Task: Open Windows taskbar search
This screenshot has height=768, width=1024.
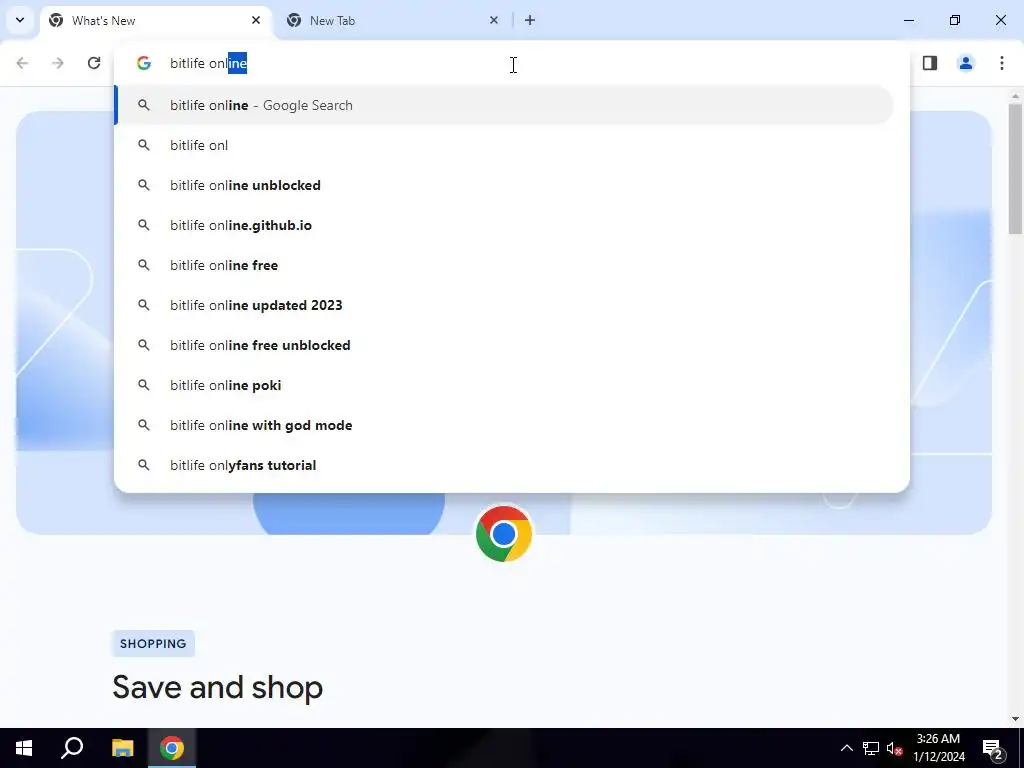Action: (x=72, y=748)
